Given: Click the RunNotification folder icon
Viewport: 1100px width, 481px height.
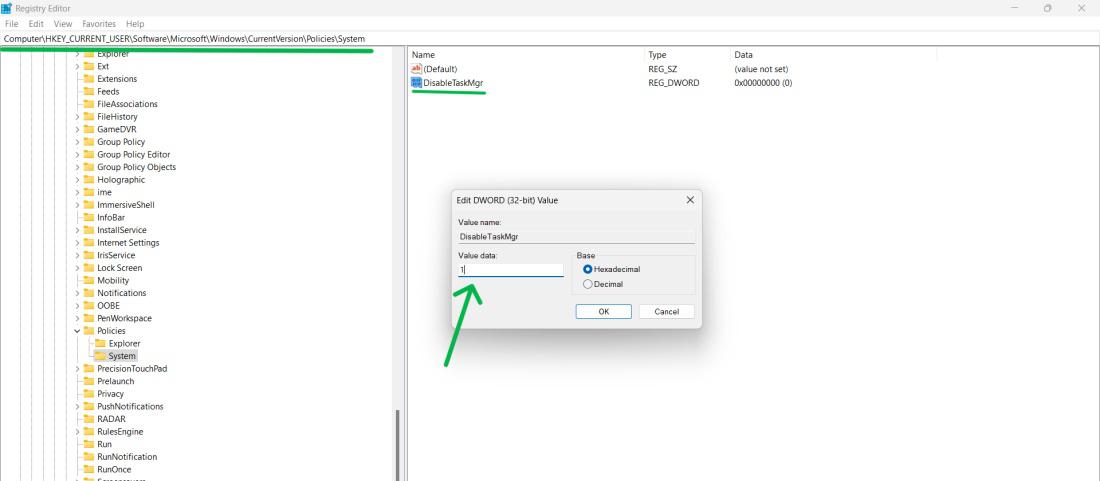Looking at the screenshot, I should coord(88,457).
